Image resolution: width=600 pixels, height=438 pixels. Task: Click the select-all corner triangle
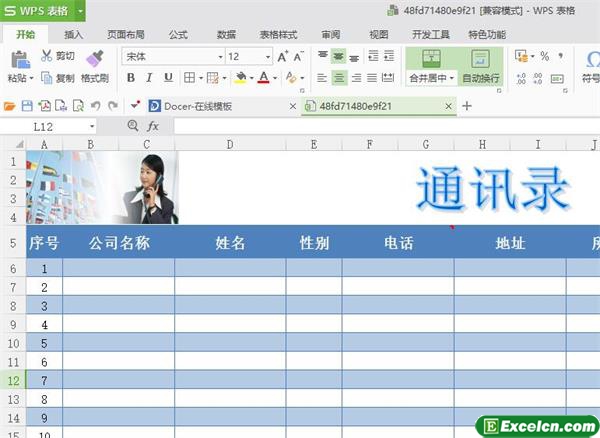tap(19, 145)
